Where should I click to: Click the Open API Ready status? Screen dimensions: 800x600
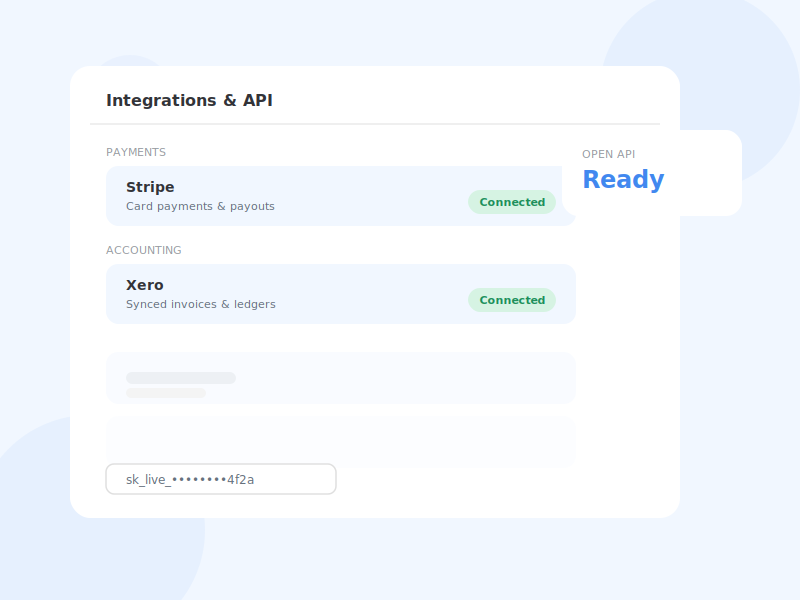[x=623, y=180]
